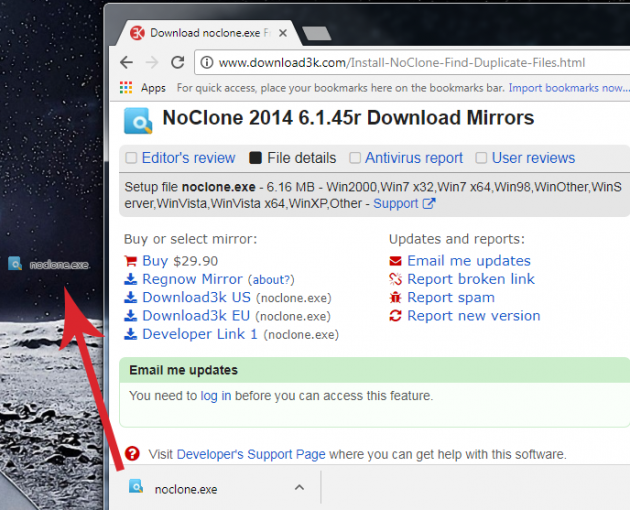Open the noclone.exe item in download bar

pyautogui.click(x=215, y=488)
